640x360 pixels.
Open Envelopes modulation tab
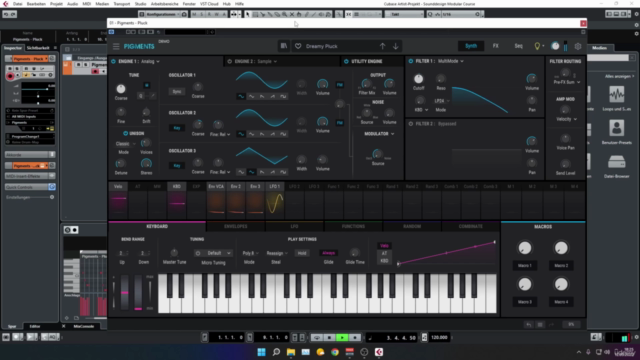(236, 227)
